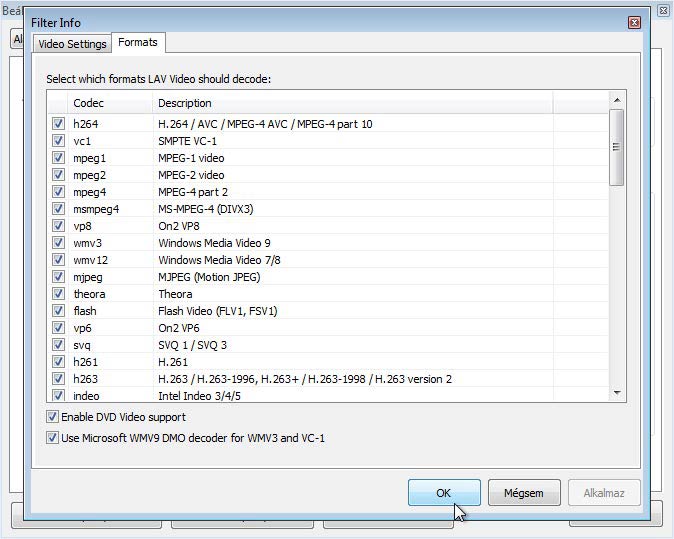
Task: Disable the h261 codec checkbox
Action: pyautogui.click(x=58, y=361)
